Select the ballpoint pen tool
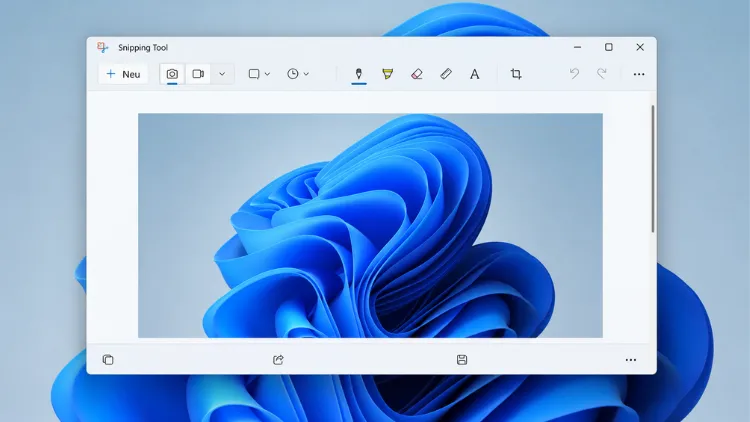This screenshot has width=750, height=422. (x=359, y=74)
